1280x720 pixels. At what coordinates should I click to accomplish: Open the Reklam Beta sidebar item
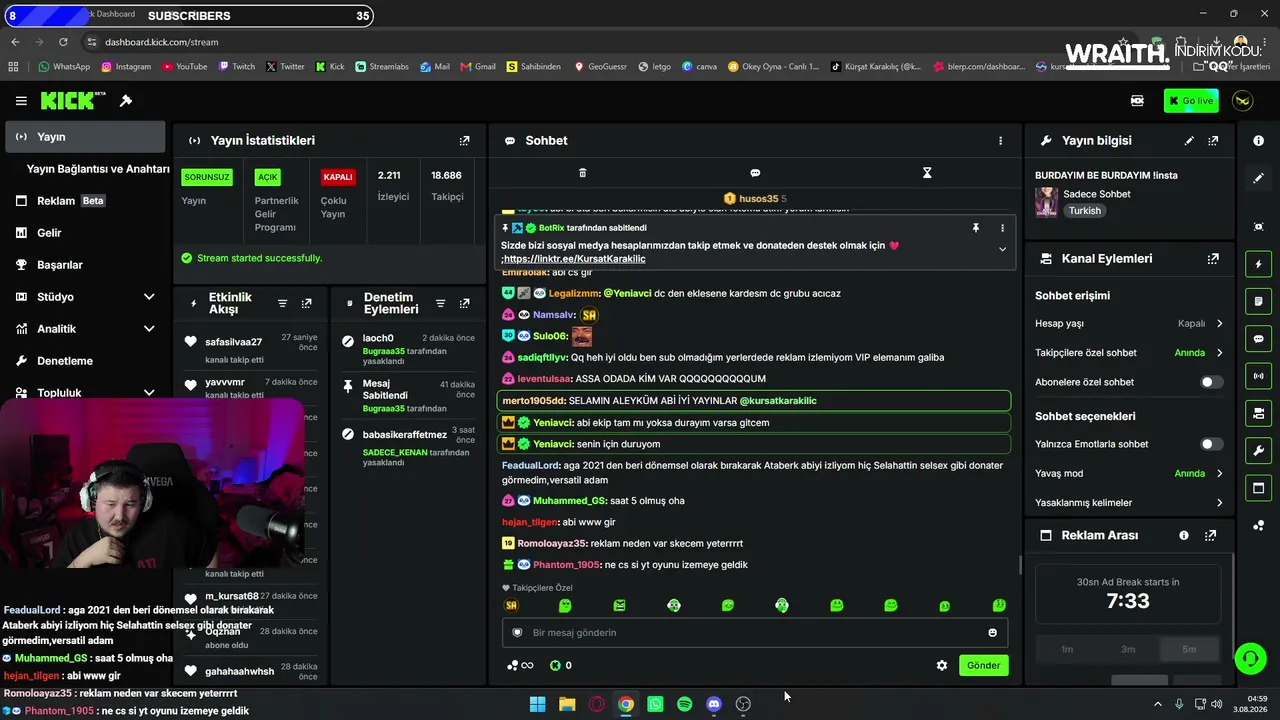click(85, 201)
